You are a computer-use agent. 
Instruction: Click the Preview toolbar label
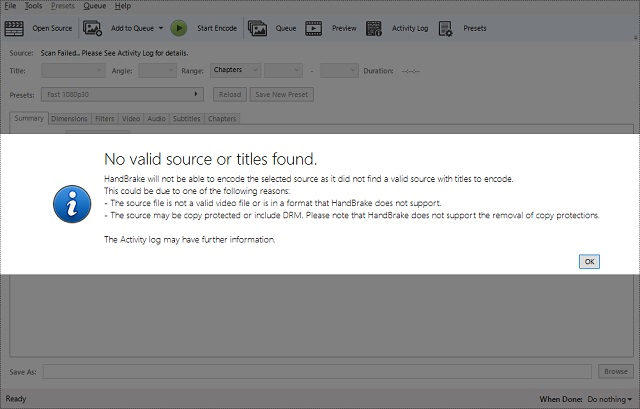tap(344, 28)
